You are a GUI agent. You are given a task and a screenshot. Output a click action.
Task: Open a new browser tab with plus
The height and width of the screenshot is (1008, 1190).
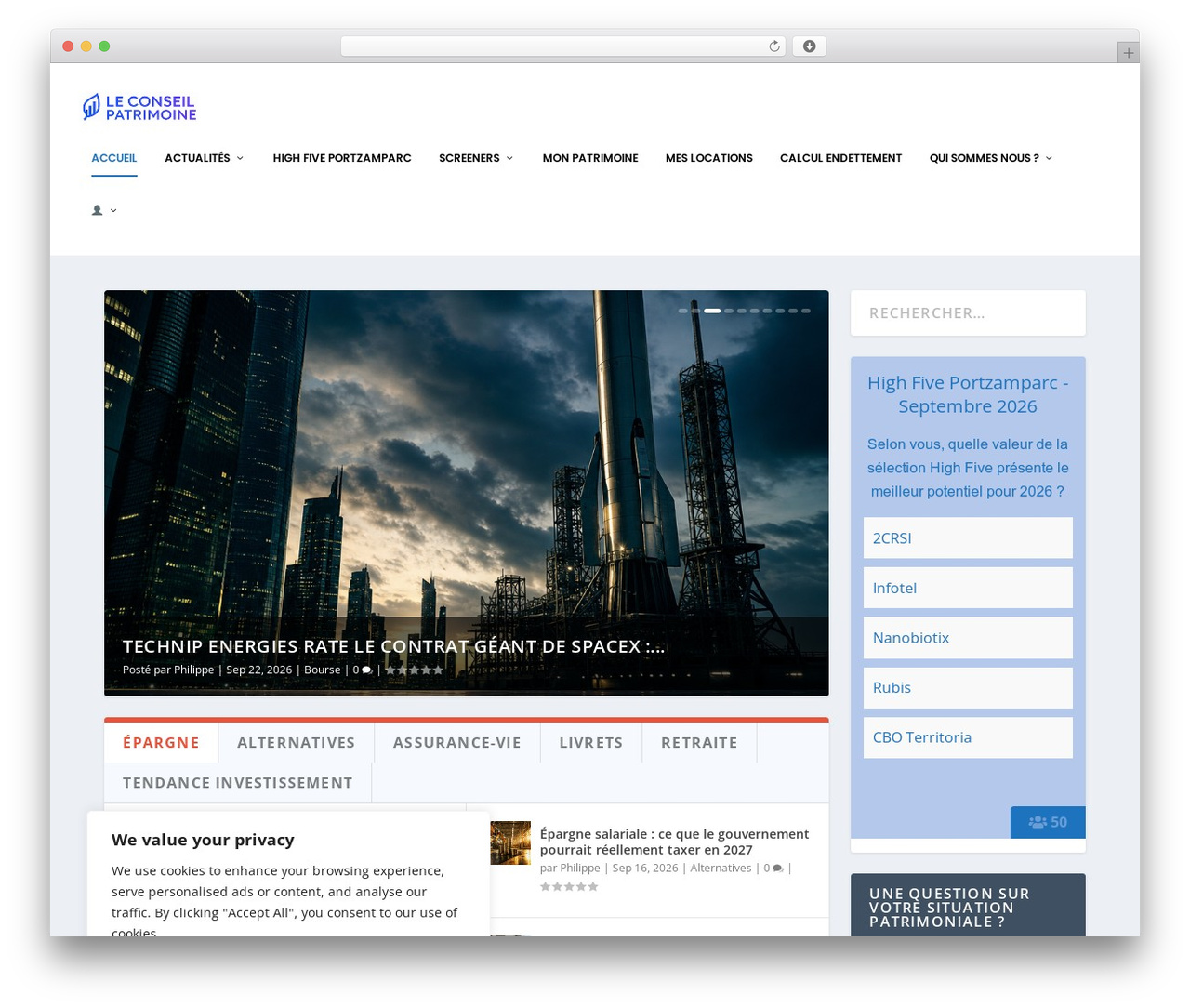point(1128,53)
